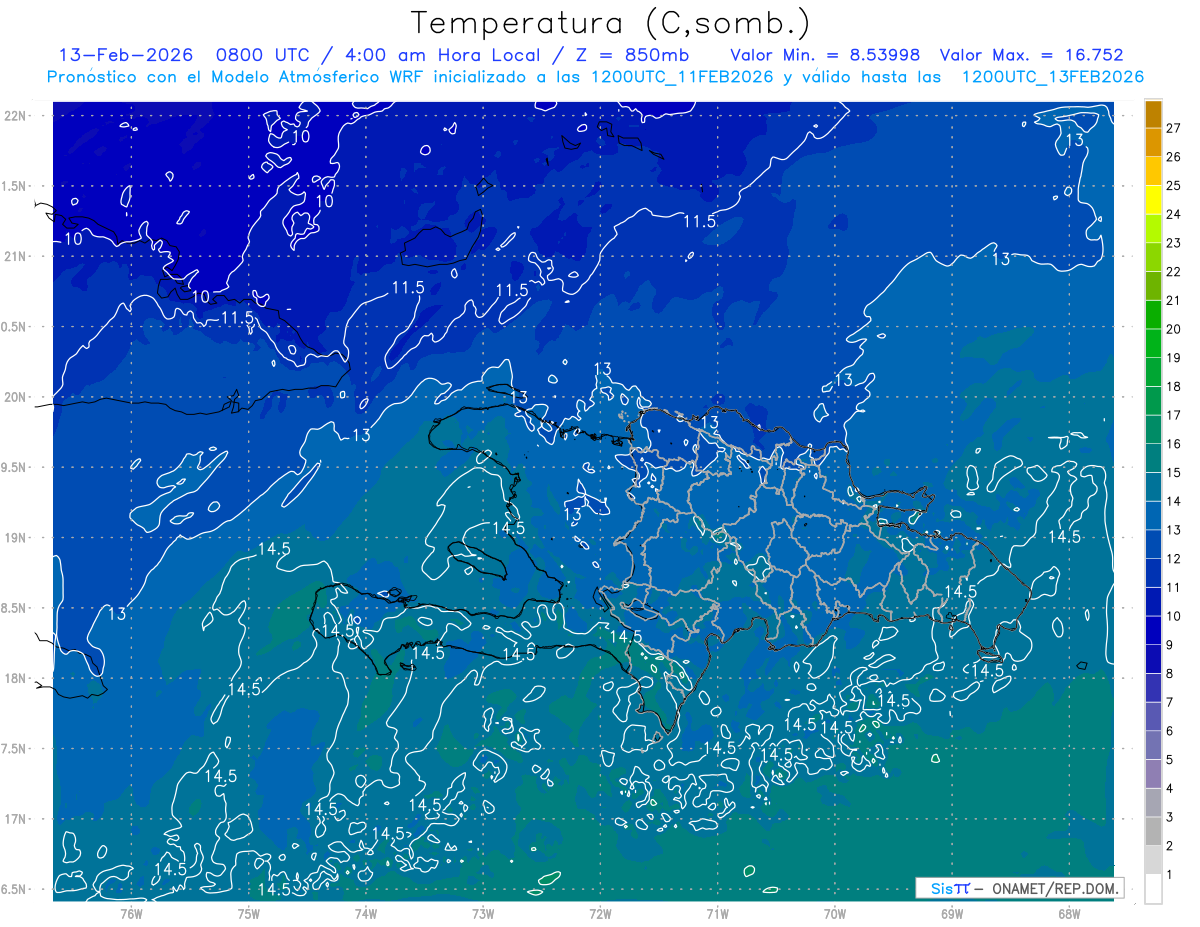1200x927 pixels.
Task: Click the '76W' longitude label
Action: tap(132, 913)
